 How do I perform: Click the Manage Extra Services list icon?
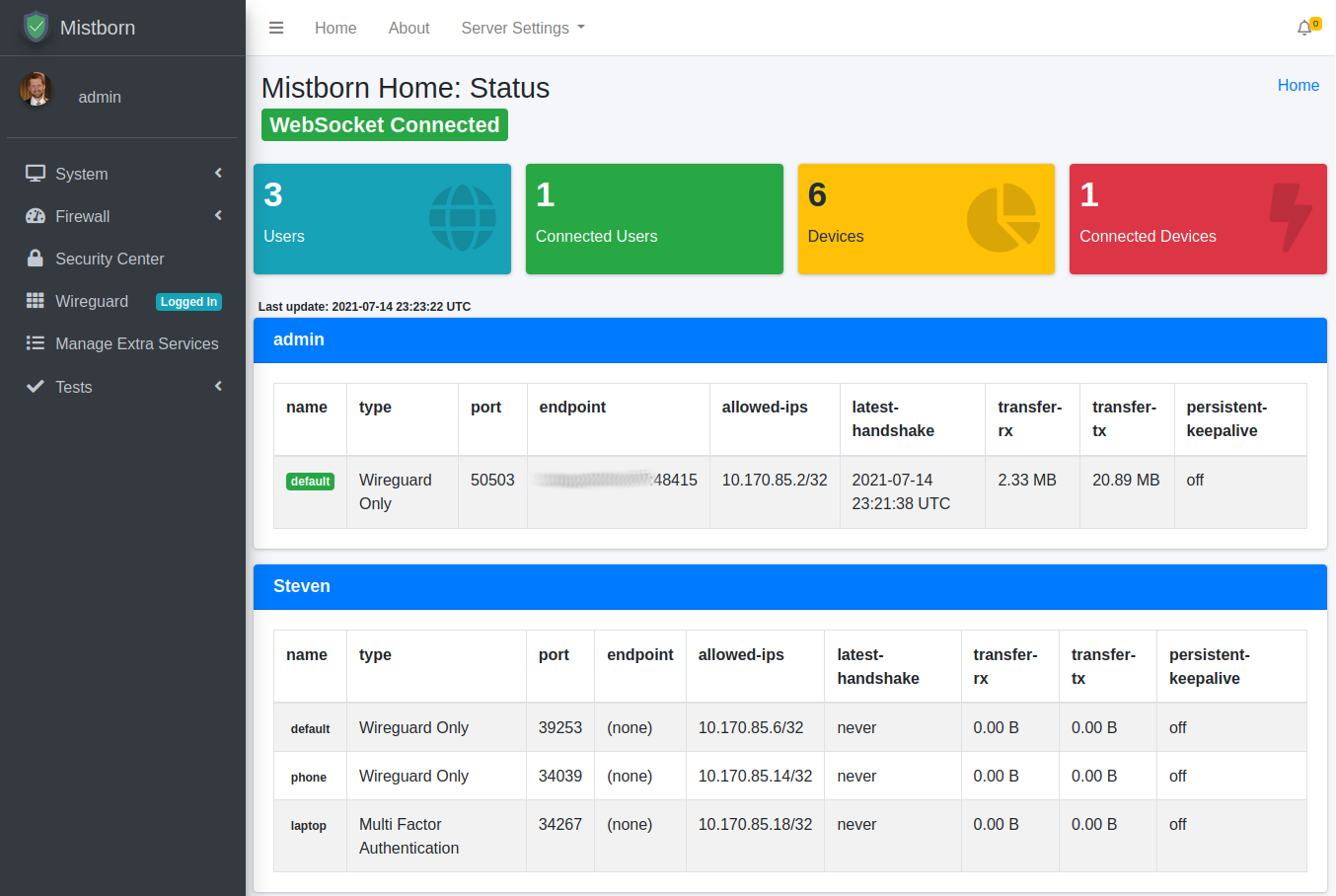[x=36, y=343]
